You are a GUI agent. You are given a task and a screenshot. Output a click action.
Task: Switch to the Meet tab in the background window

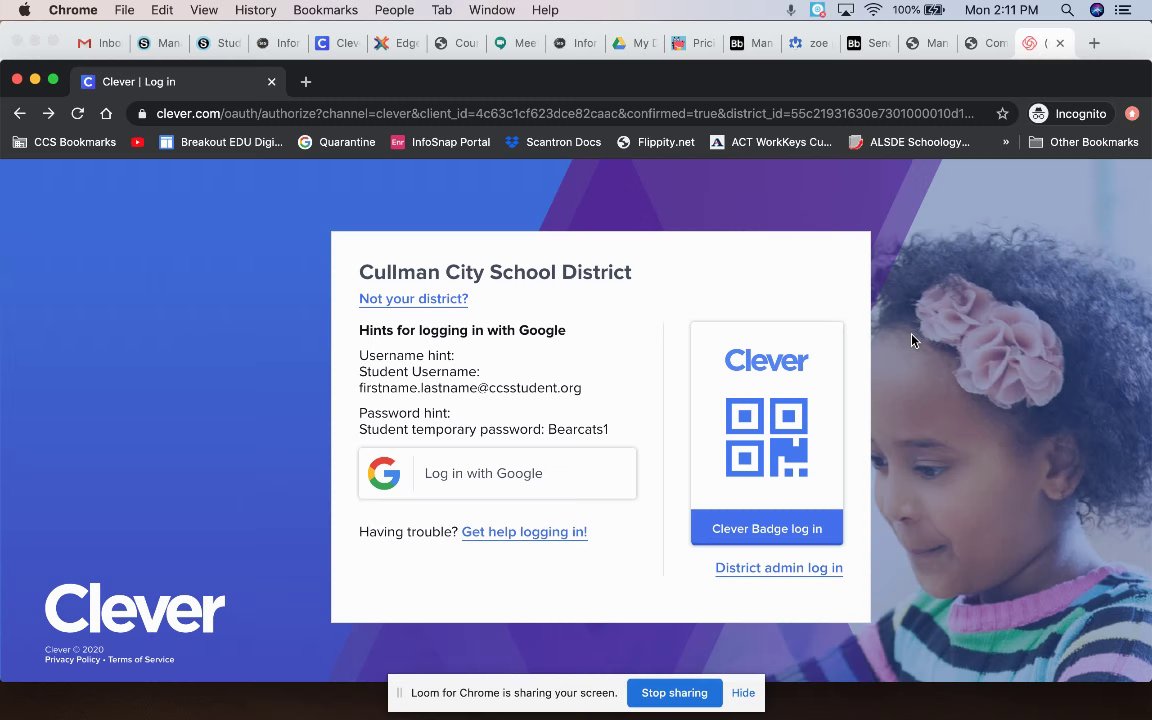point(516,43)
